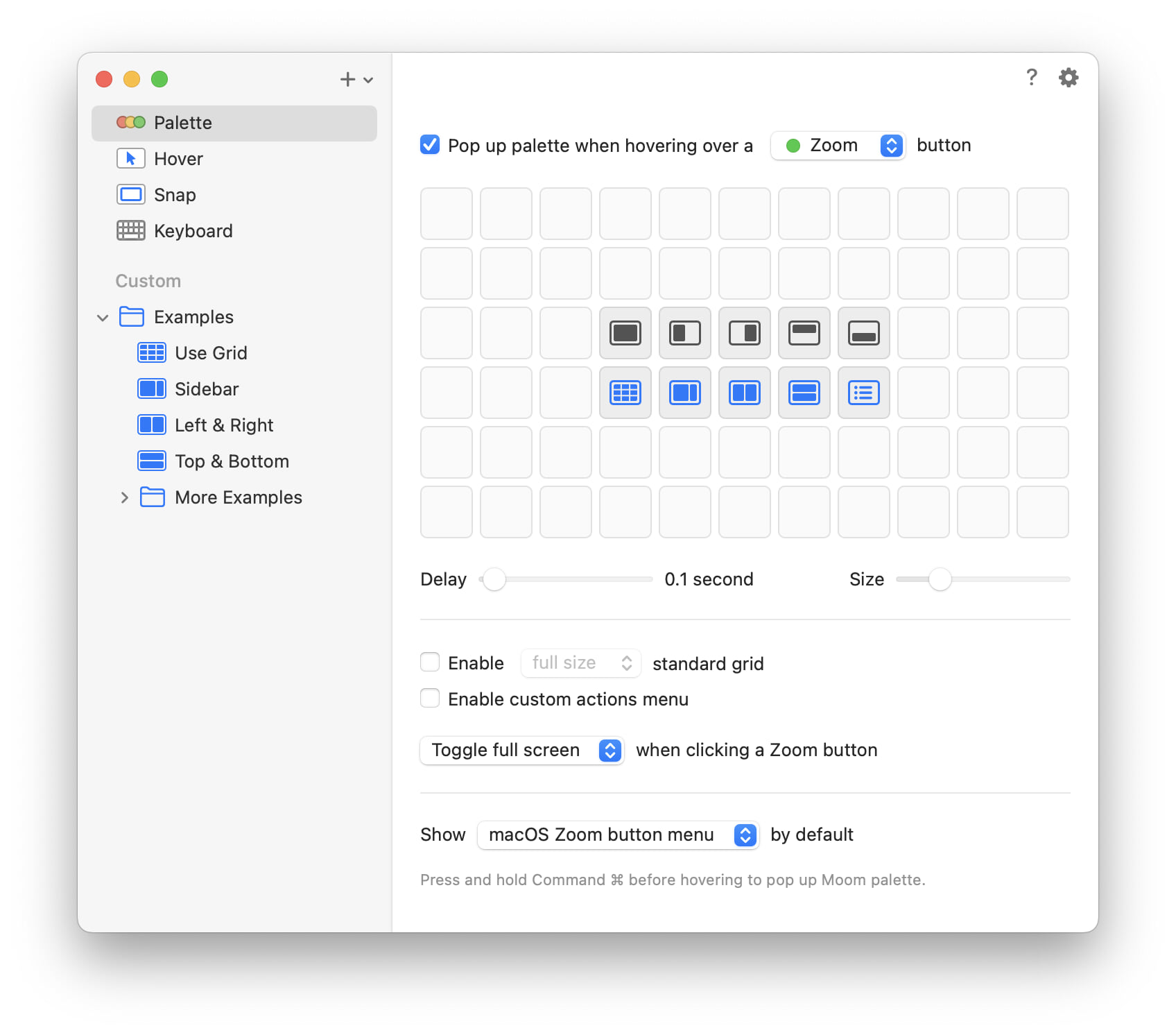Enable the standard grid checkbox
This screenshot has width=1176, height=1035.
click(x=430, y=662)
